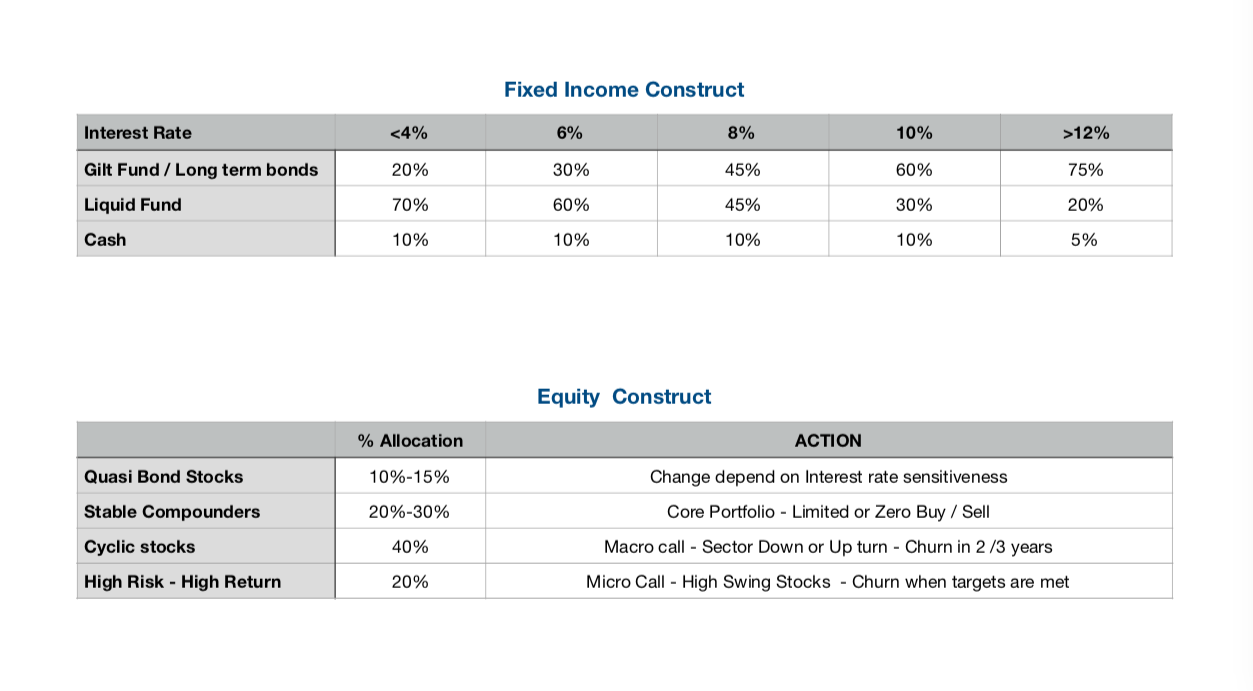
Task: Click the 10%-15% allocation cell
Action: point(410,477)
